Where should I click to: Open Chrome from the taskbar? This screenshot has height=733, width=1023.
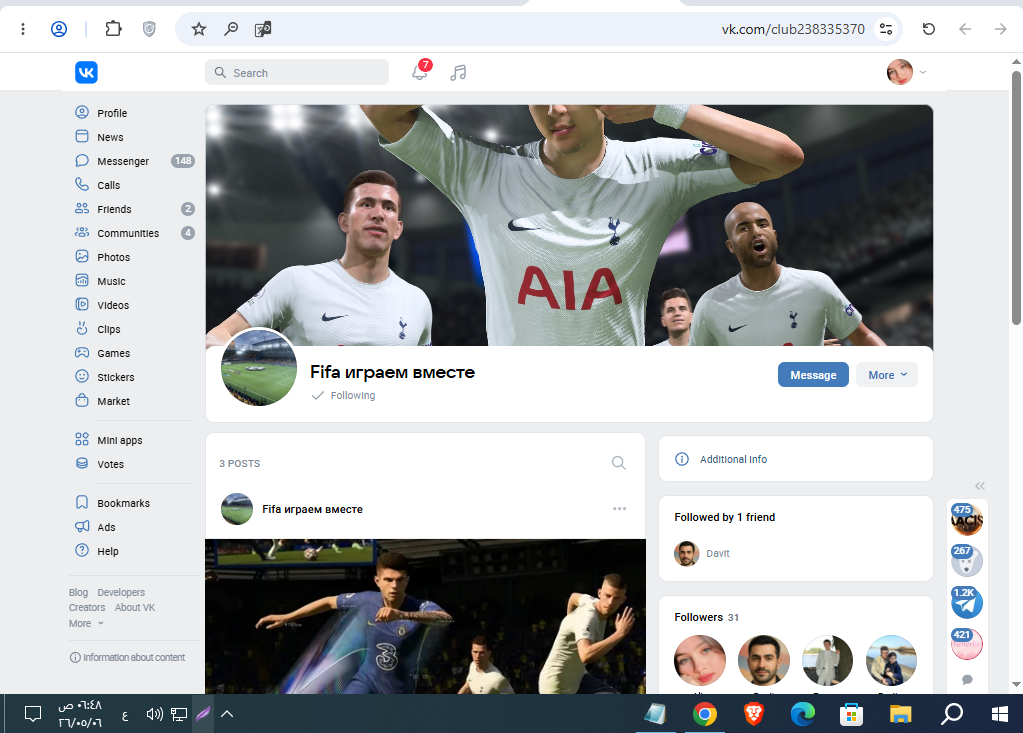[x=705, y=714]
